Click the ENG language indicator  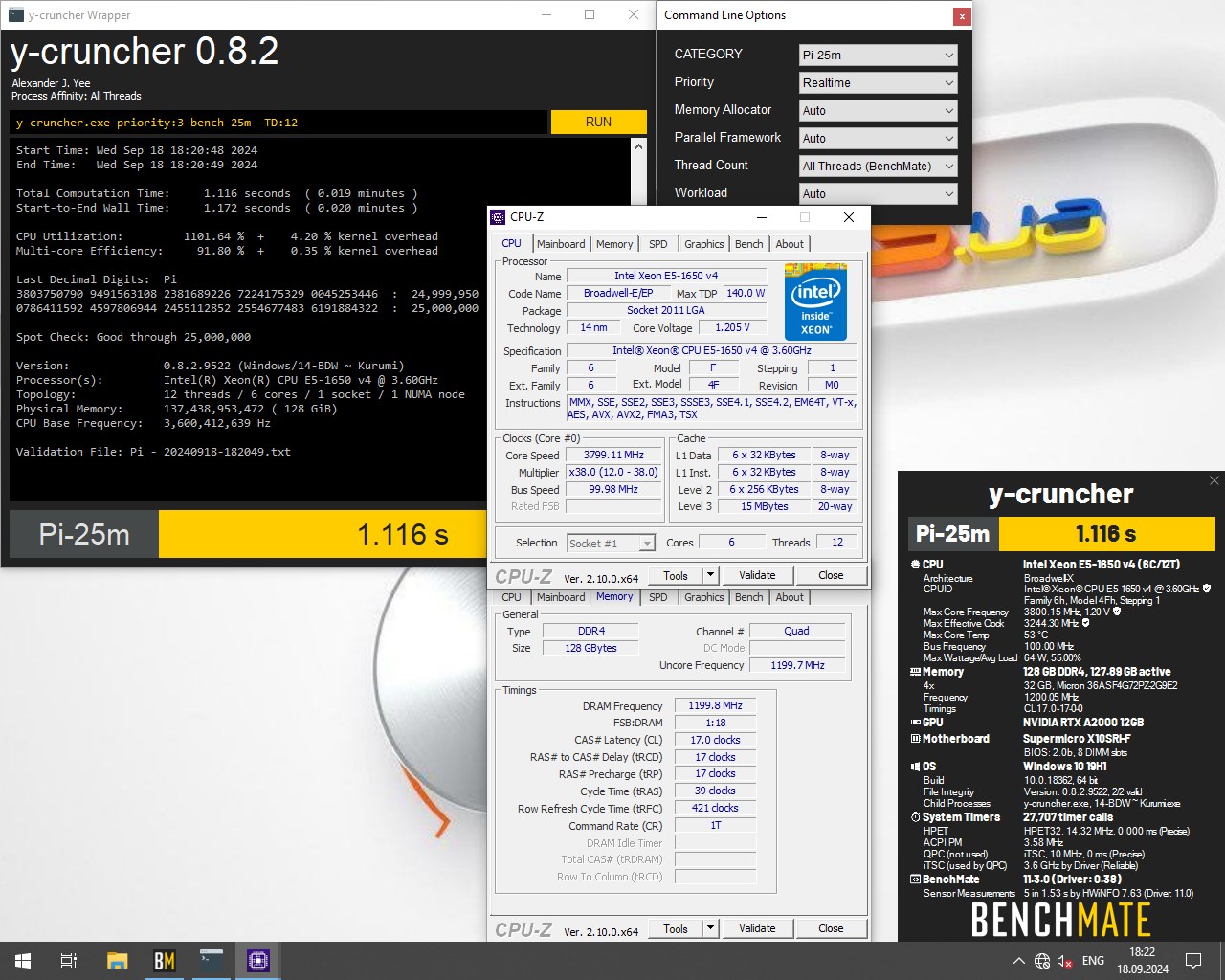point(1093,961)
